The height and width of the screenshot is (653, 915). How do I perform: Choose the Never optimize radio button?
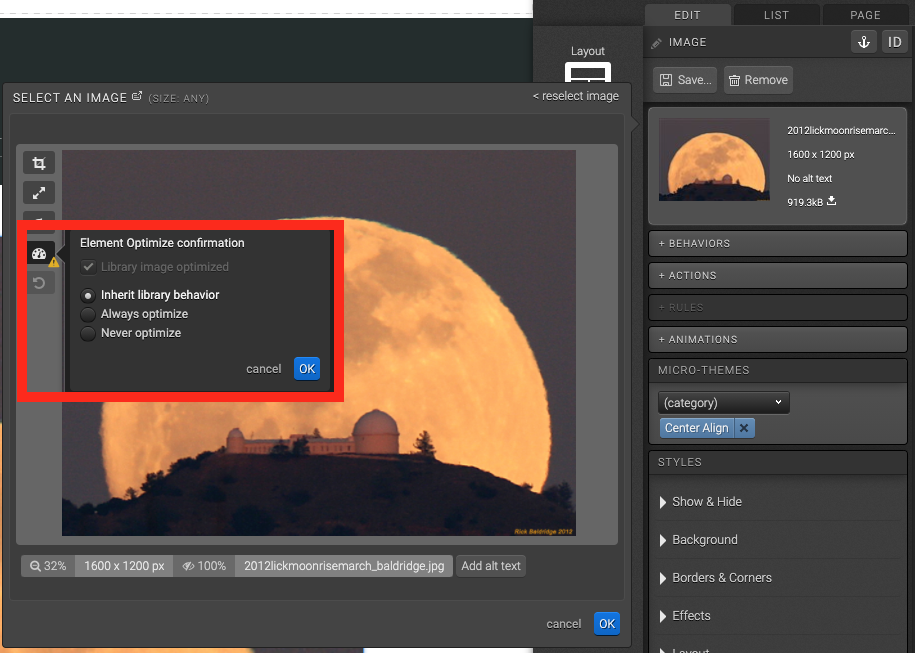pyautogui.click(x=89, y=333)
